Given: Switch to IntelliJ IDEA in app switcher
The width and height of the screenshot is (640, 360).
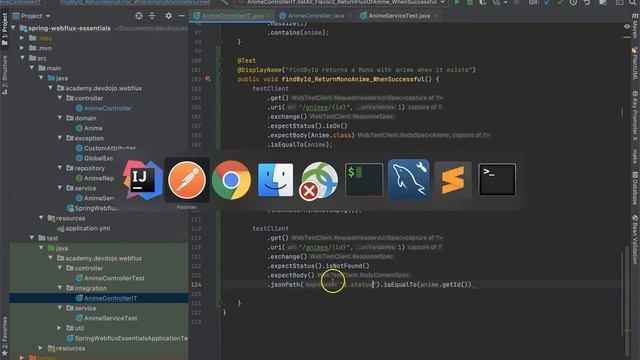Looking at the screenshot, I should (x=142, y=180).
